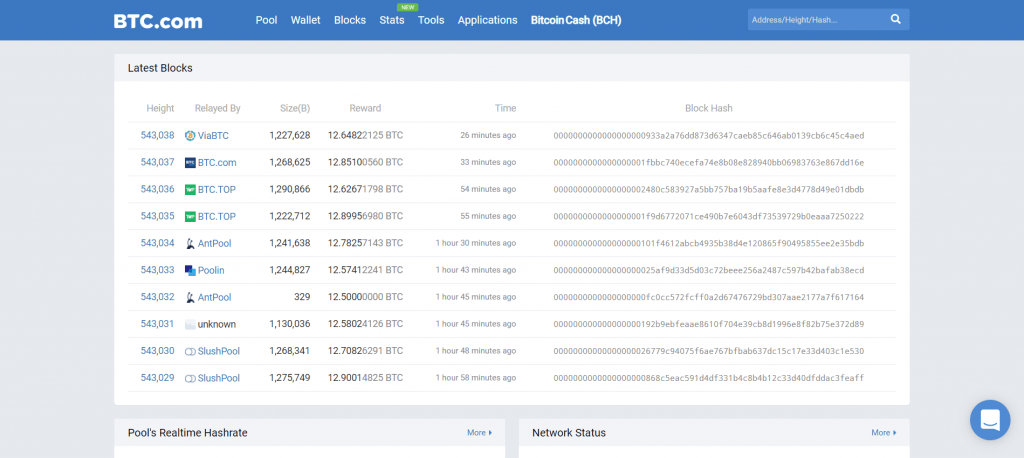
Task: Click BTC.TOP logo in block 543,036 row
Action: (190, 189)
